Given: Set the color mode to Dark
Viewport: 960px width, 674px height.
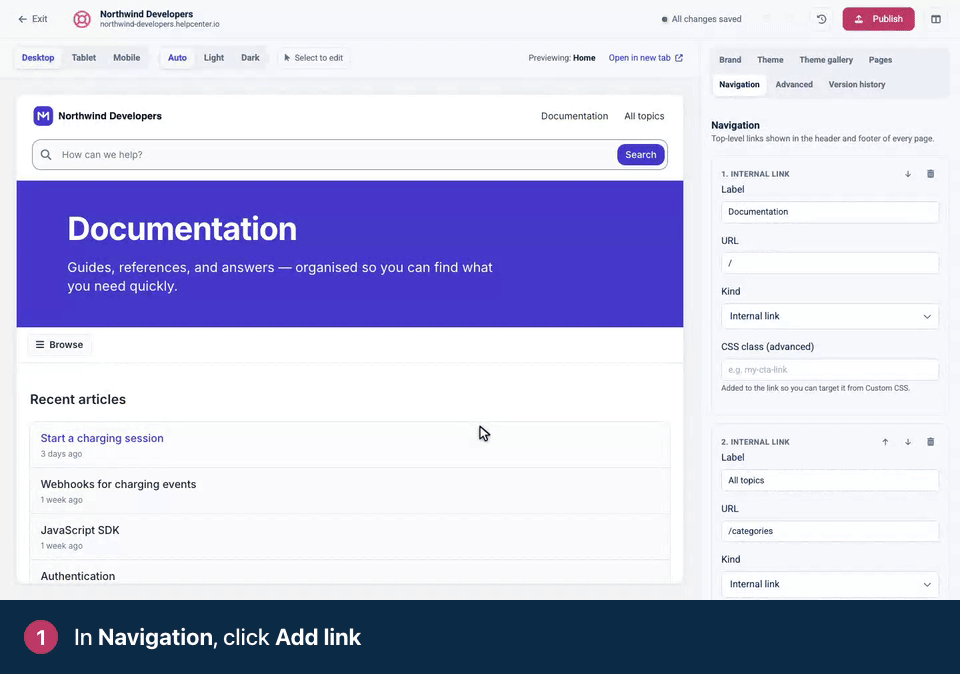Looking at the screenshot, I should coord(250,58).
